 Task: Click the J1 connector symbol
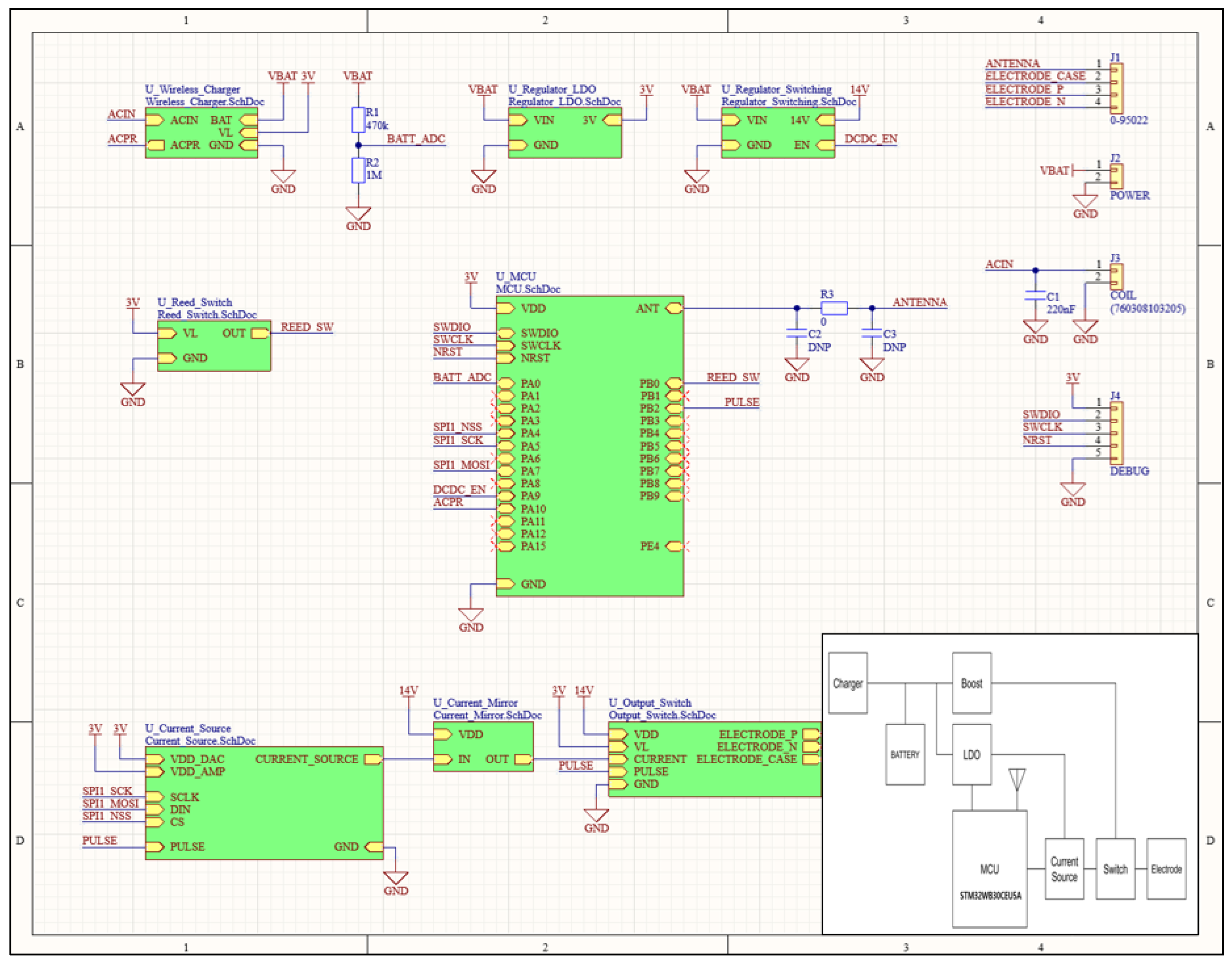pyautogui.click(x=1116, y=88)
